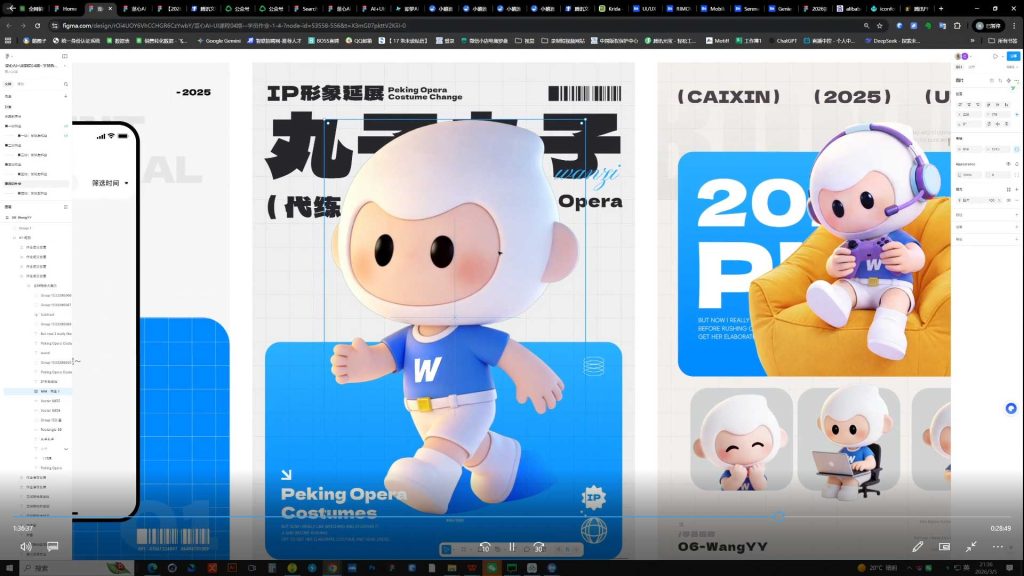Open the Google Gemini bookmark
The height and width of the screenshot is (576, 1024).
[219, 40]
